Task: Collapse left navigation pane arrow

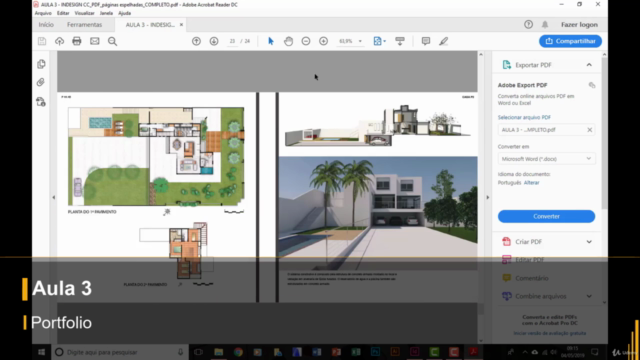Action: [53, 198]
